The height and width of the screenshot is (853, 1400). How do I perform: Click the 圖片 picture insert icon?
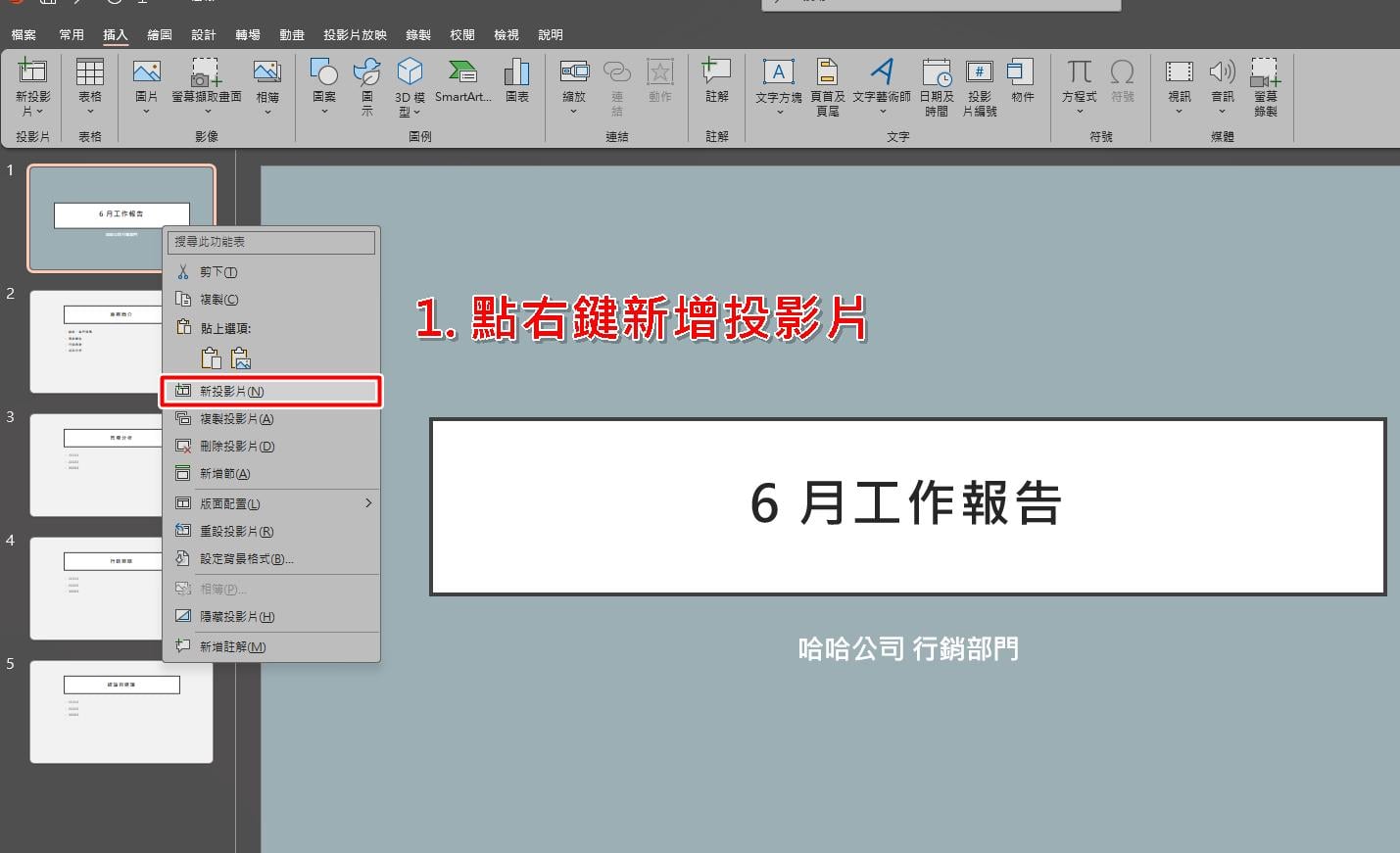pyautogui.click(x=146, y=85)
